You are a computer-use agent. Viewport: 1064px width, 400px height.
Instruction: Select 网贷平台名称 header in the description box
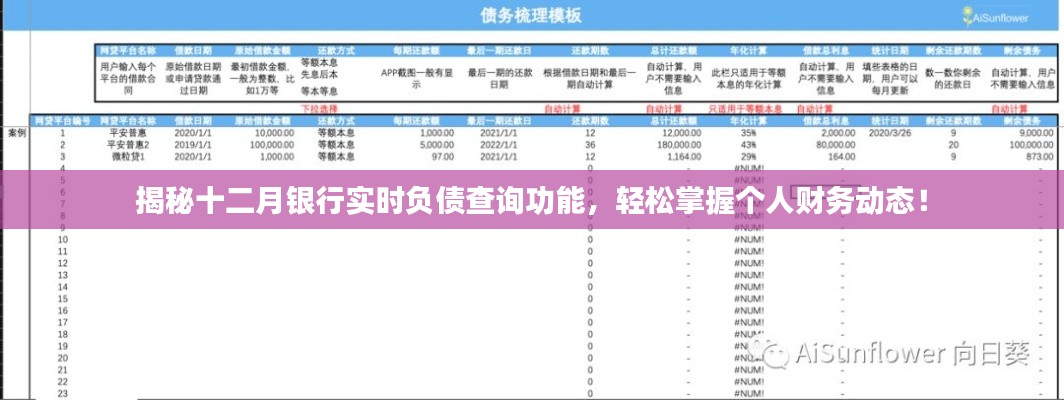click(128, 50)
